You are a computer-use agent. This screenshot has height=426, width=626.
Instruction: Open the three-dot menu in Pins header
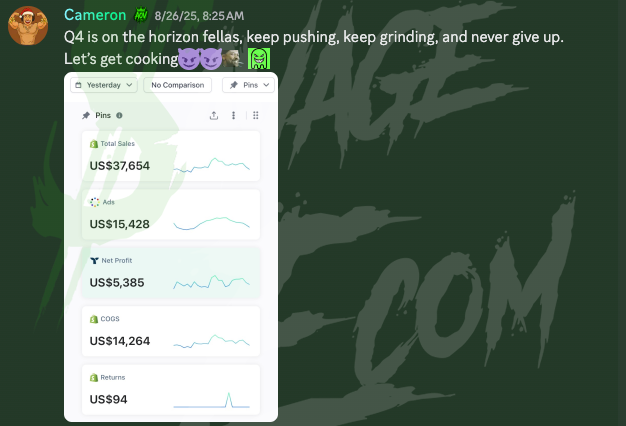[x=234, y=116]
